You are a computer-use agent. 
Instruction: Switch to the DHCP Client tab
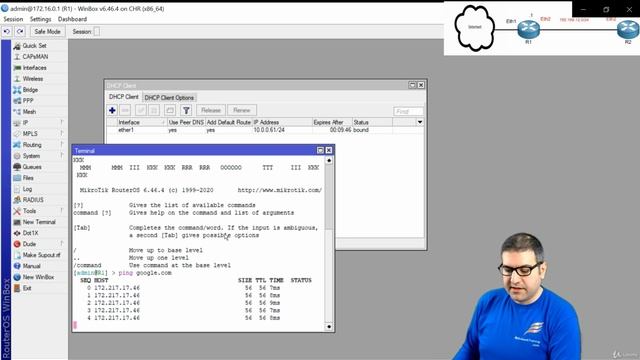pos(123,97)
